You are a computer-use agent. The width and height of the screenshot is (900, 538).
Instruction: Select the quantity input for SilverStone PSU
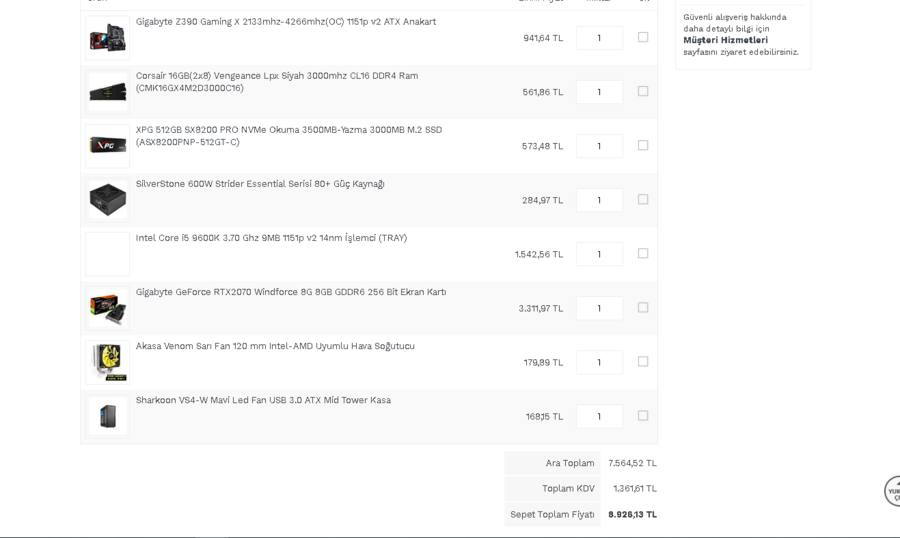(599, 200)
